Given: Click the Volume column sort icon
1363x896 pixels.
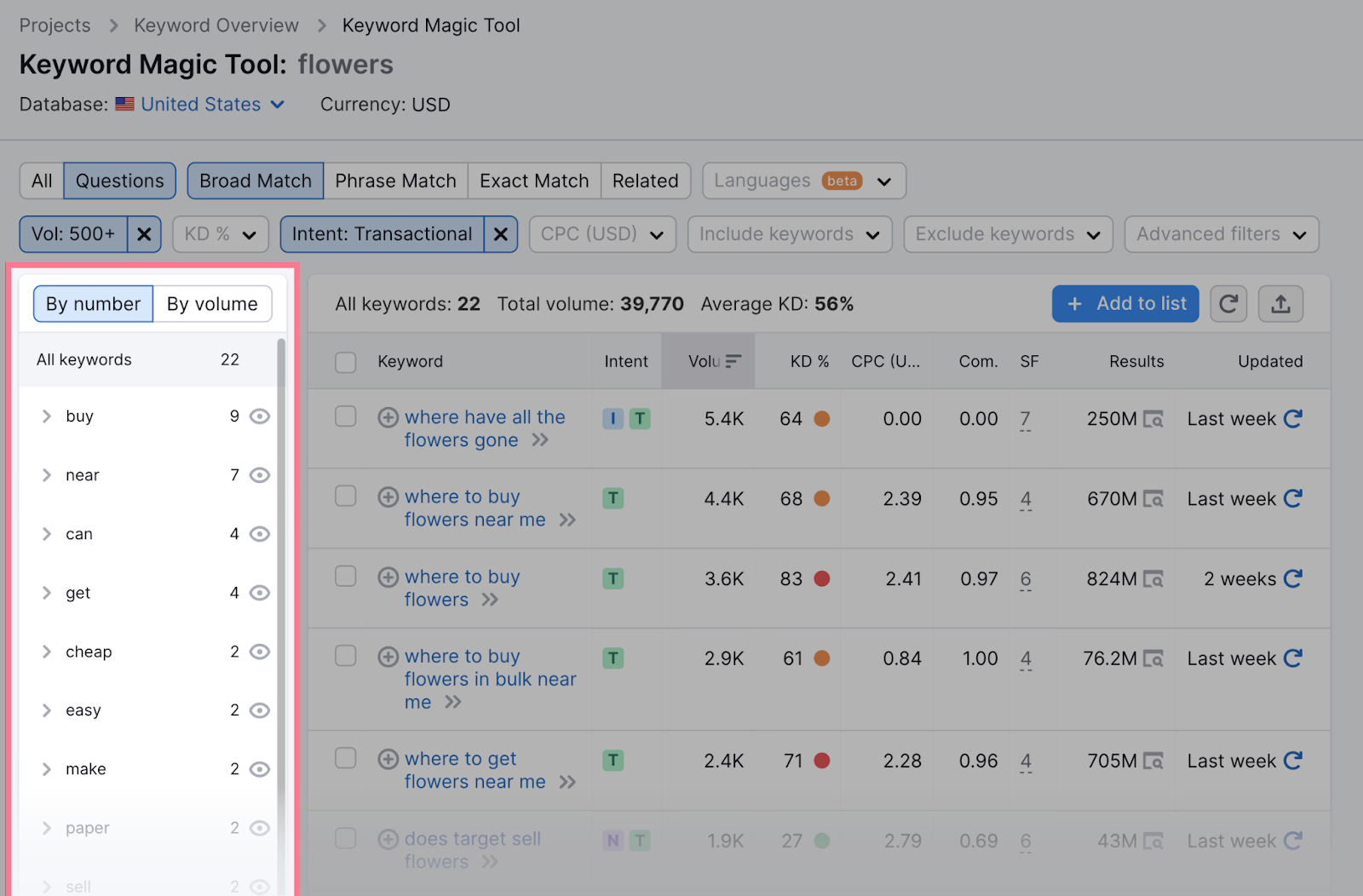Looking at the screenshot, I should (733, 361).
